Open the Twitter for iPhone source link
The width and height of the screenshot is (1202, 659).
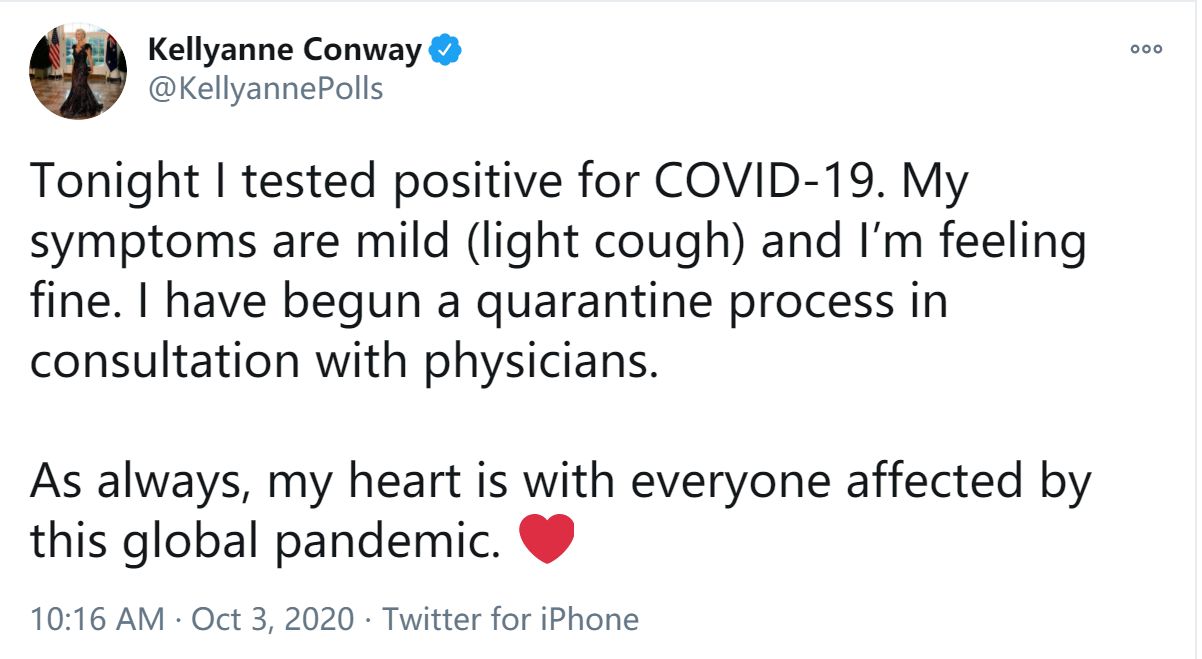tap(510, 619)
